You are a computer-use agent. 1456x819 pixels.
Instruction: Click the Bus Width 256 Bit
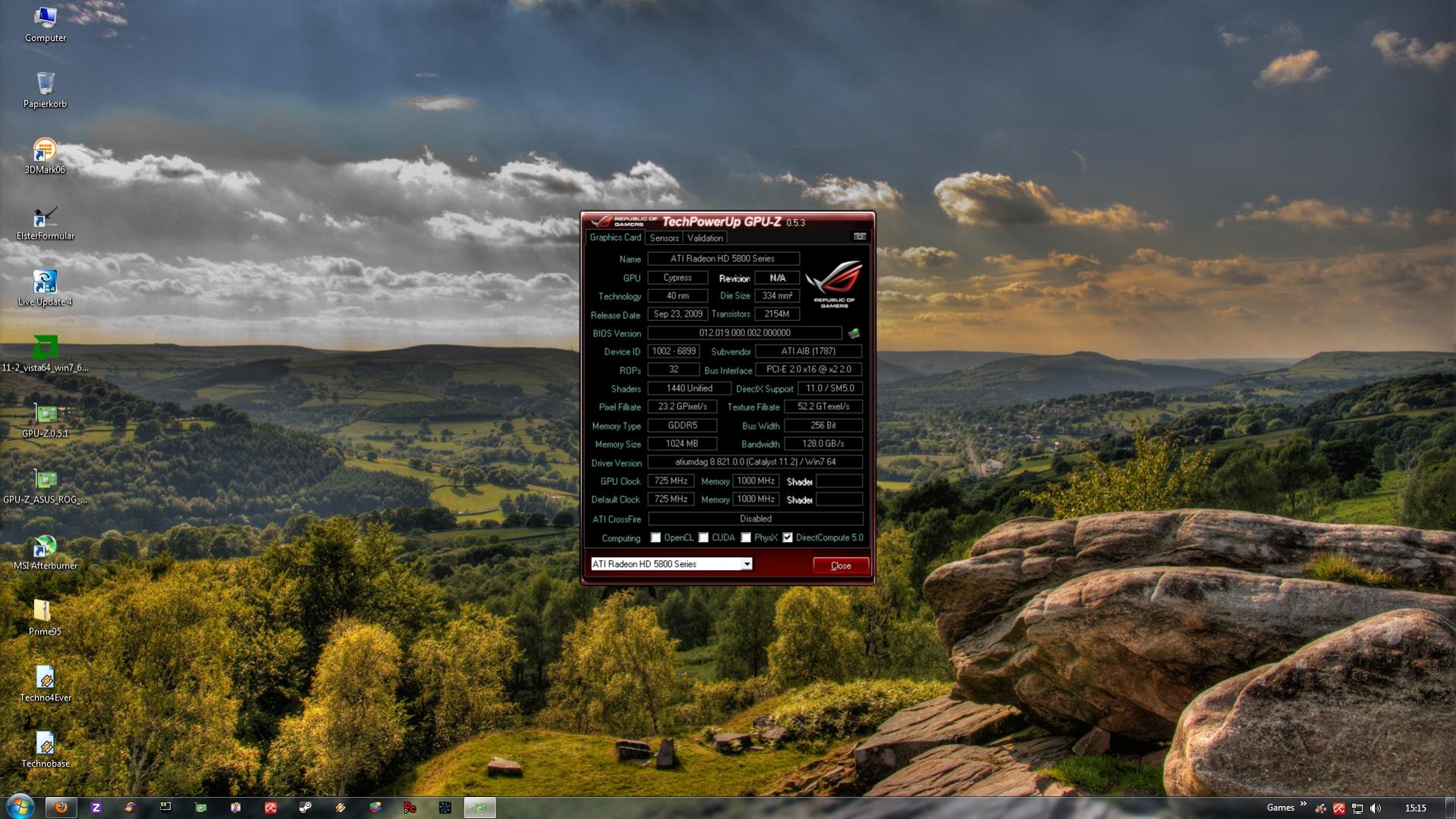pyautogui.click(x=823, y=426)
